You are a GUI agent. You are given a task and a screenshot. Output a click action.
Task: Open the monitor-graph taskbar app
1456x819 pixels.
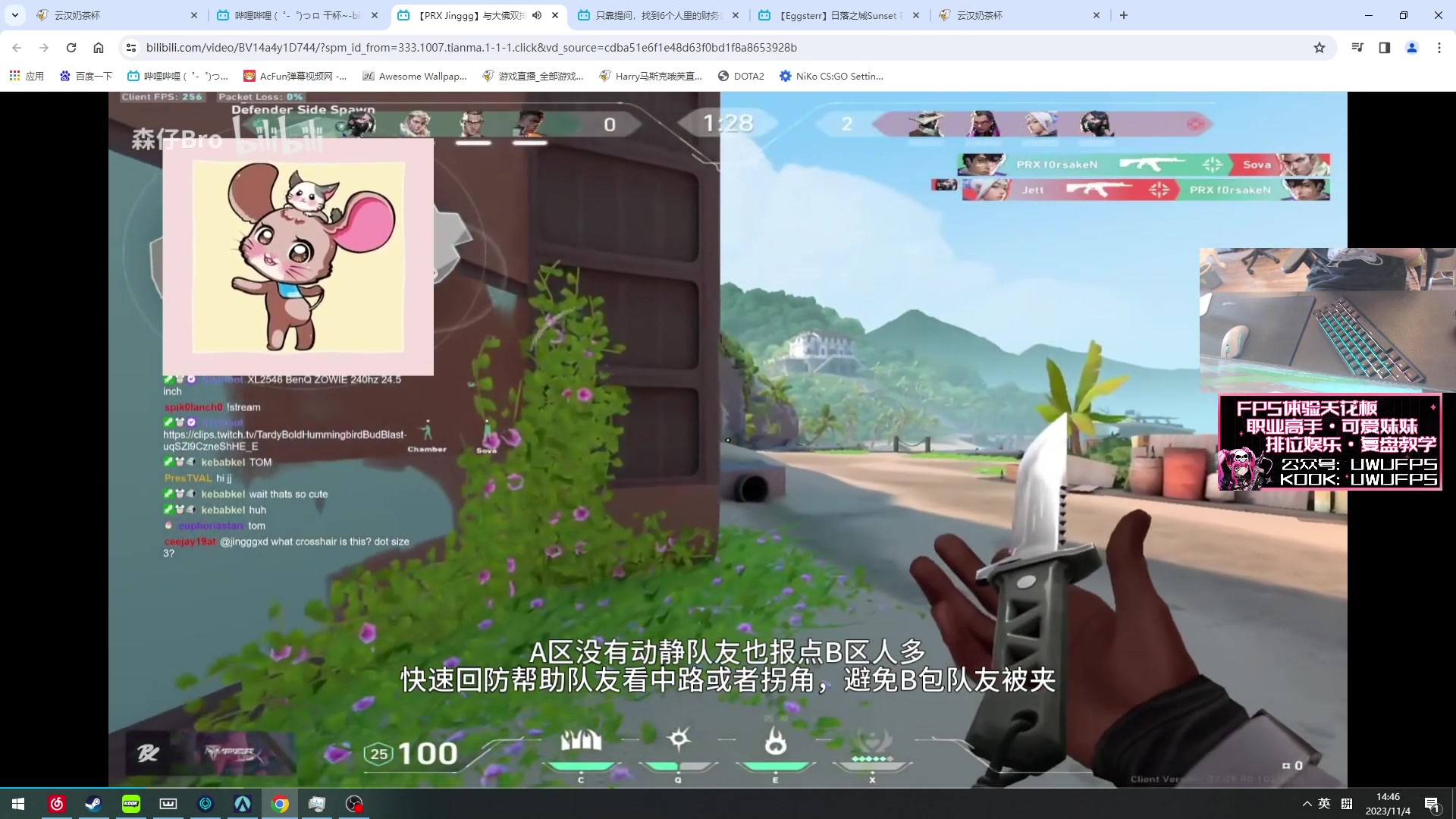click(x=317, y=804)
